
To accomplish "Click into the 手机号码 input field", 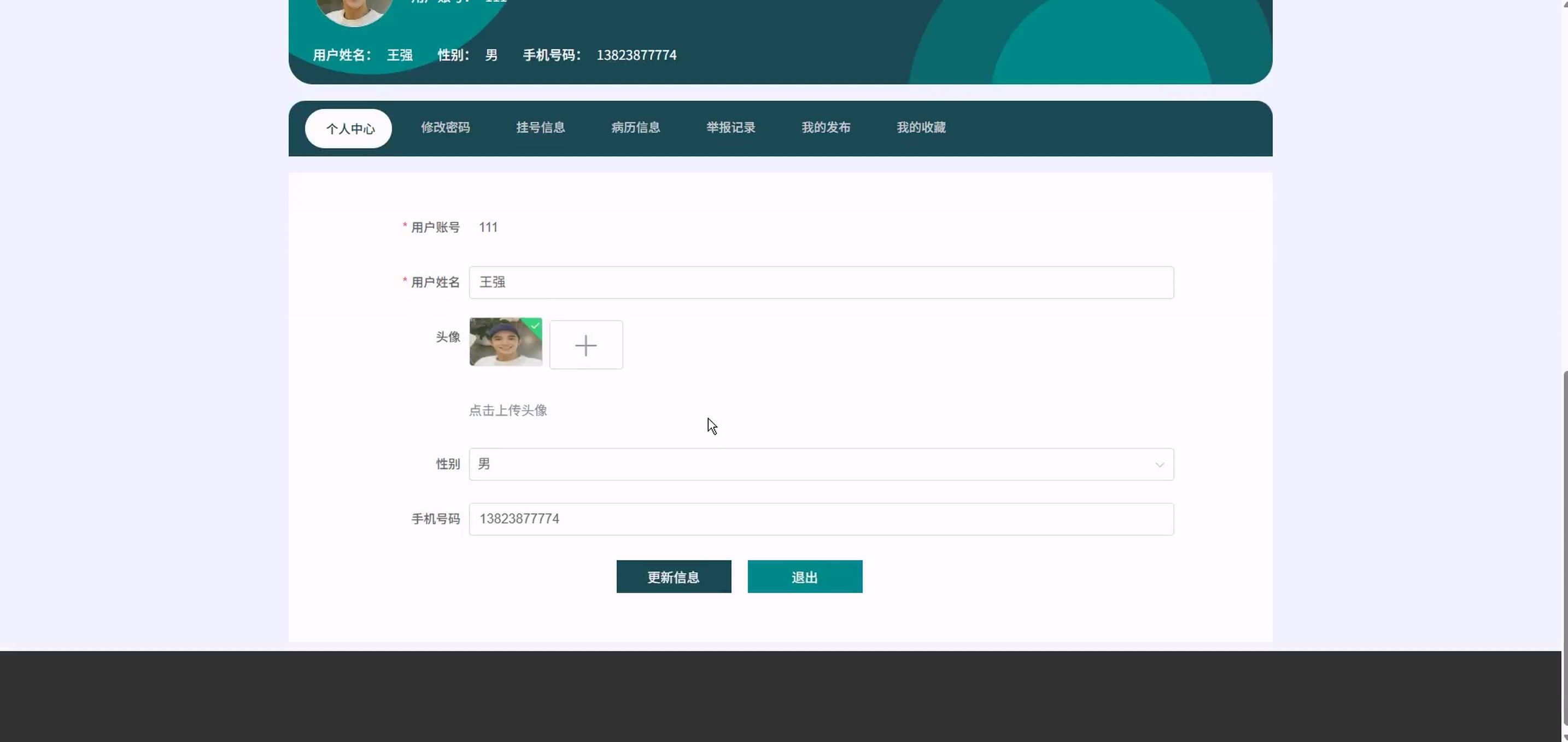I will (x=821, y=520).
